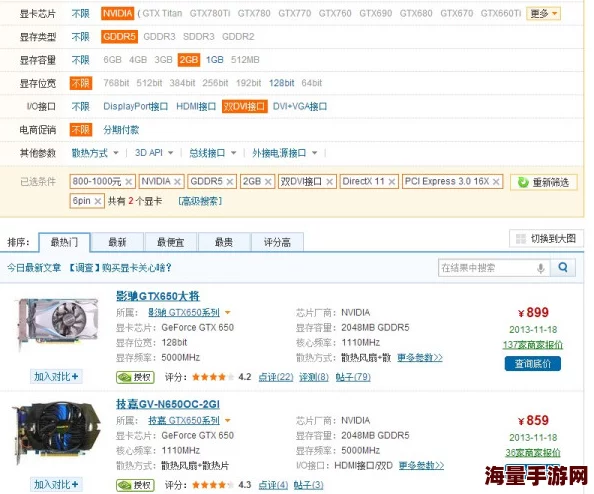Remove the 800-1000元 filter tag
Image resolution: width=594 pixels, height=494 pixels.
[x=129, y=182]
